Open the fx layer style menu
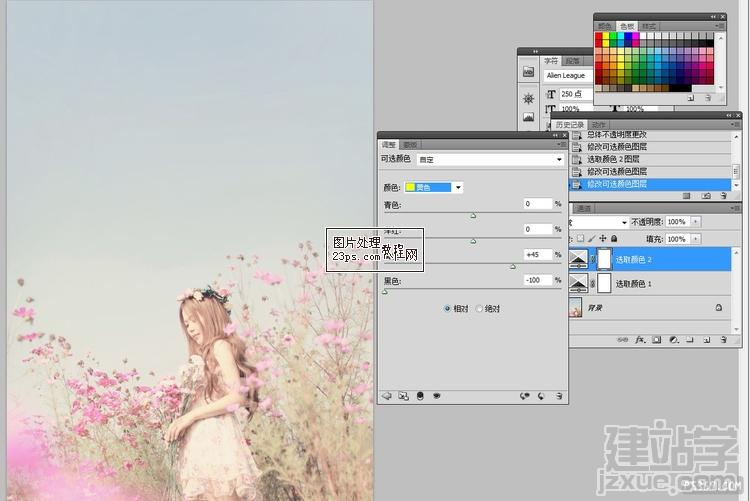 640,340
